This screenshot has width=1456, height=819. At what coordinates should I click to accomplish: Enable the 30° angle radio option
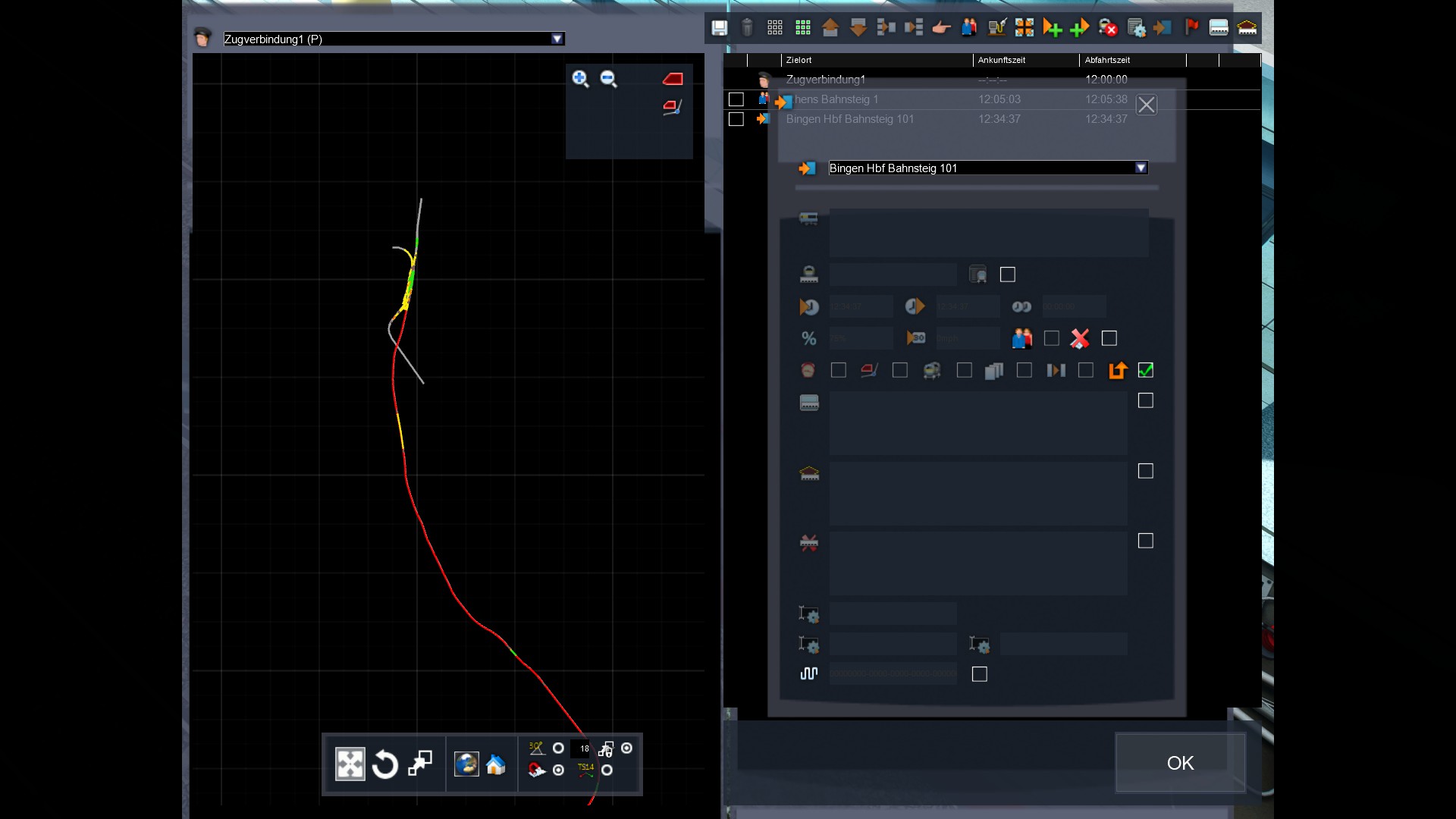559,748
